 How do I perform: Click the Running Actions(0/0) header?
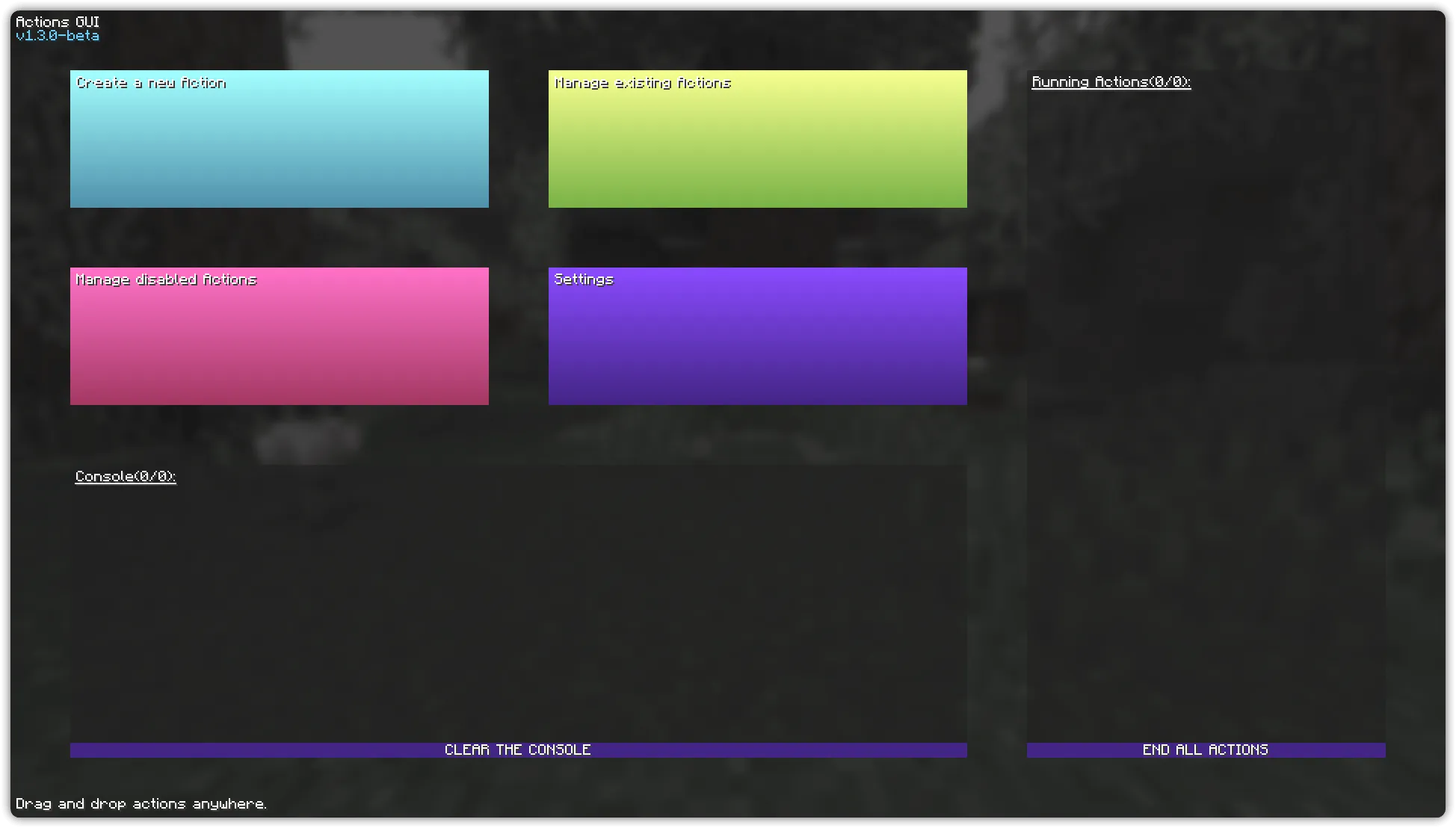coord(1111,81)
